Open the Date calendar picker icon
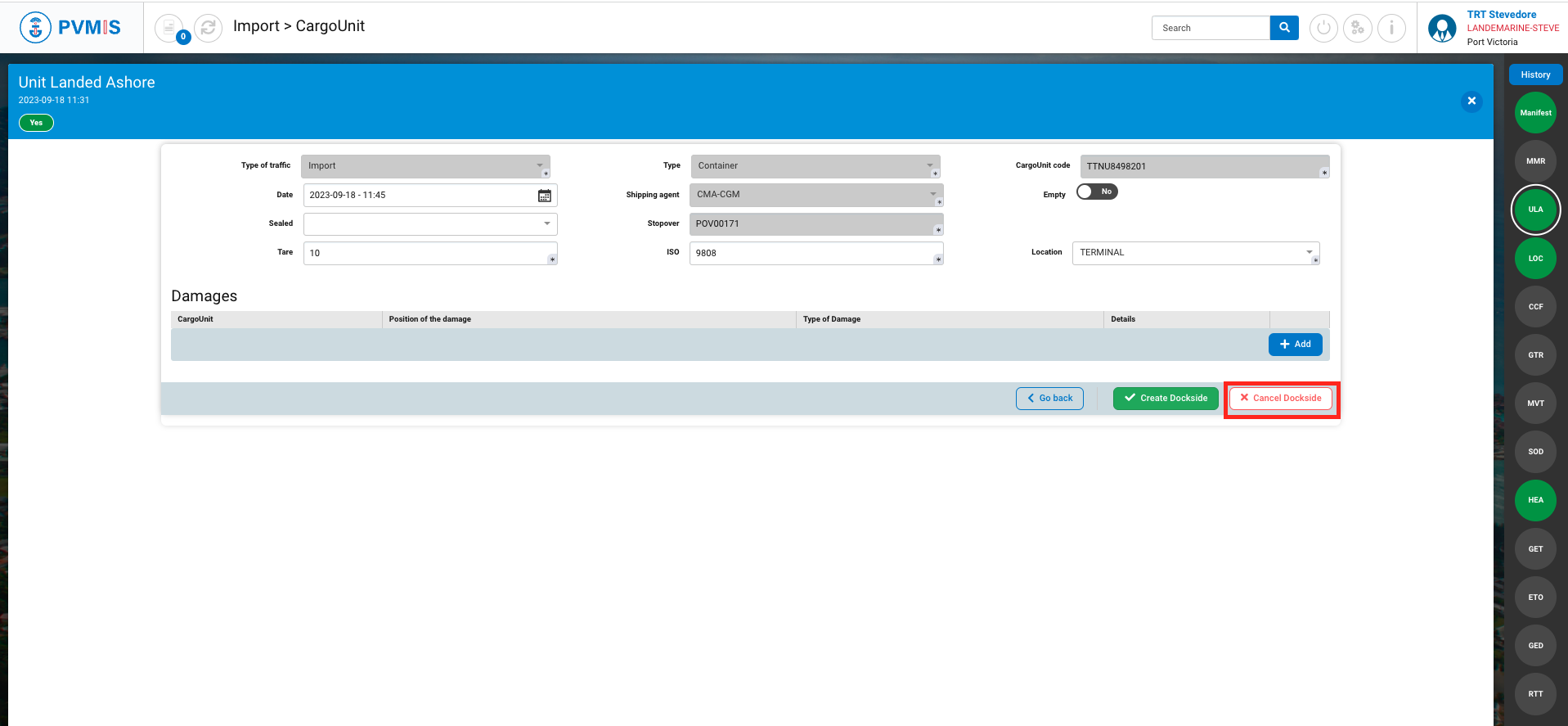Viewport: 1568px width, 726px height. pos(545,196)
